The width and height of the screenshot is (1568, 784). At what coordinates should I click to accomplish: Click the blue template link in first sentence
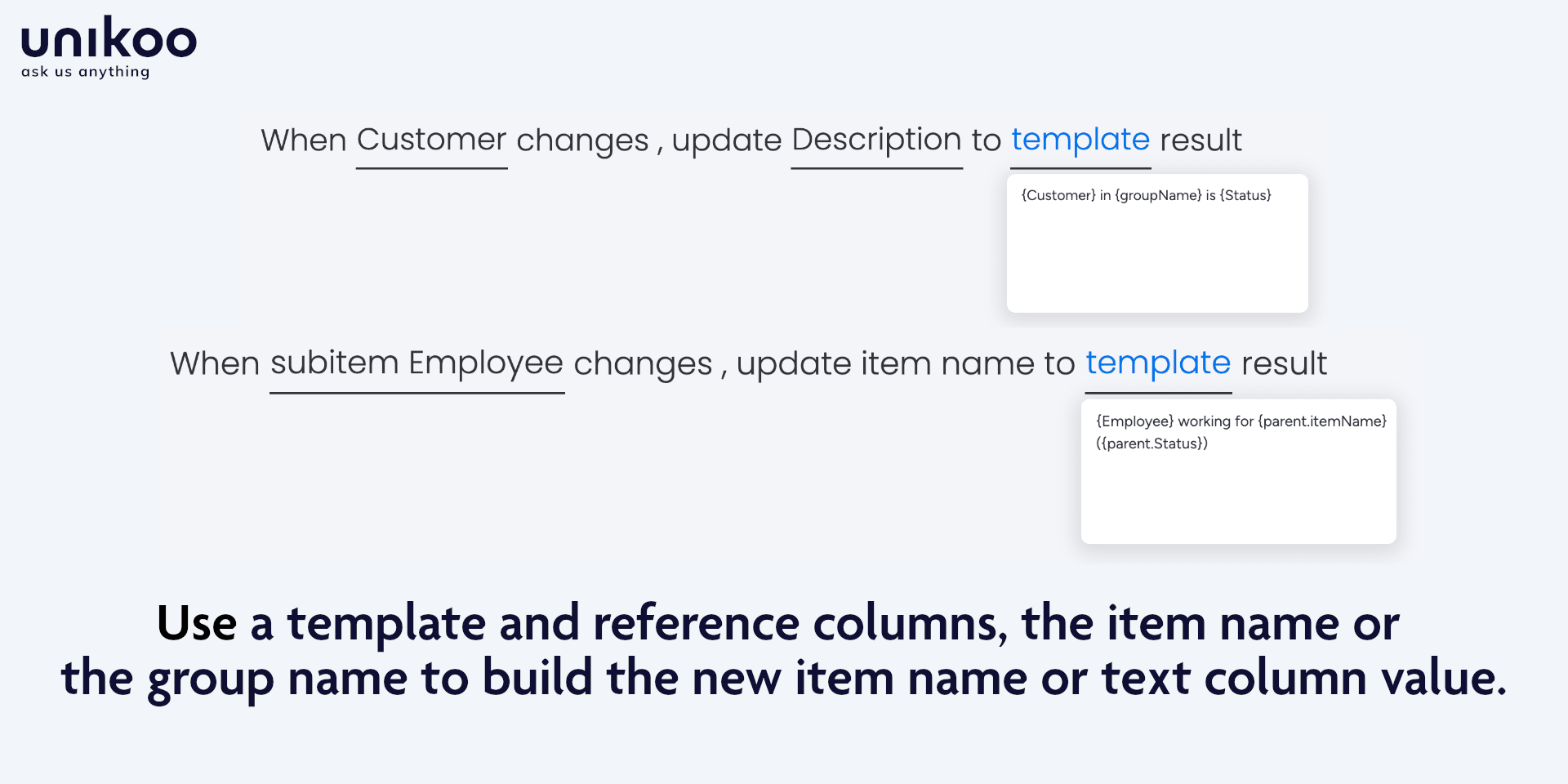[x=1080, y=140]
